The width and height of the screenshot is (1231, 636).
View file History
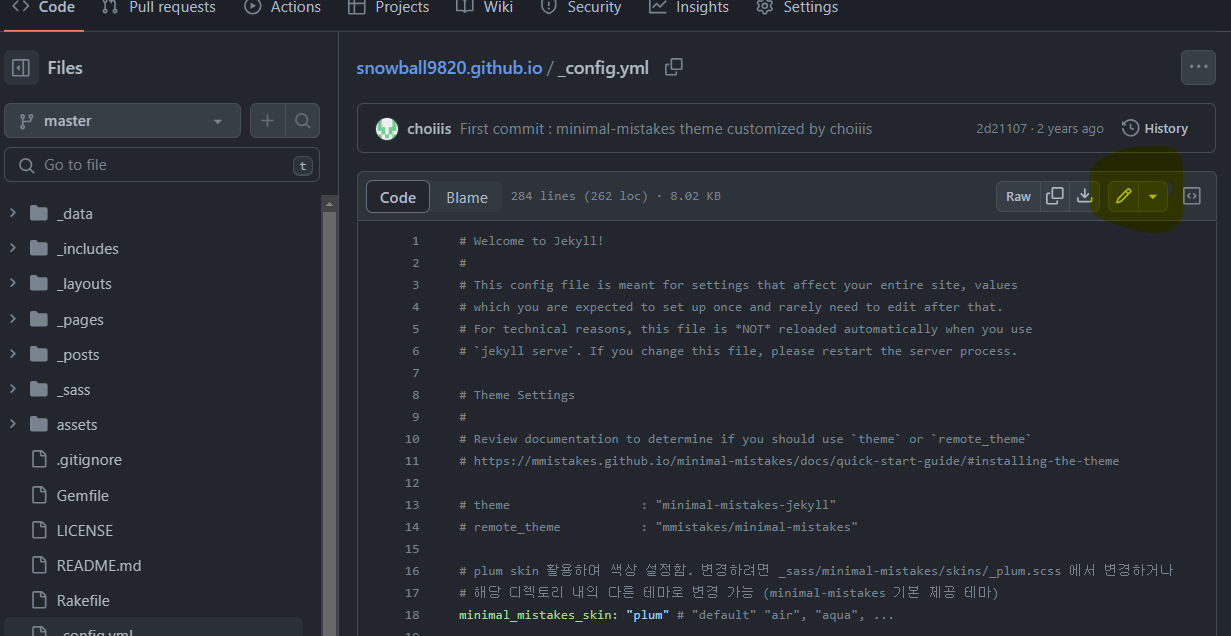coord(1155,129)
